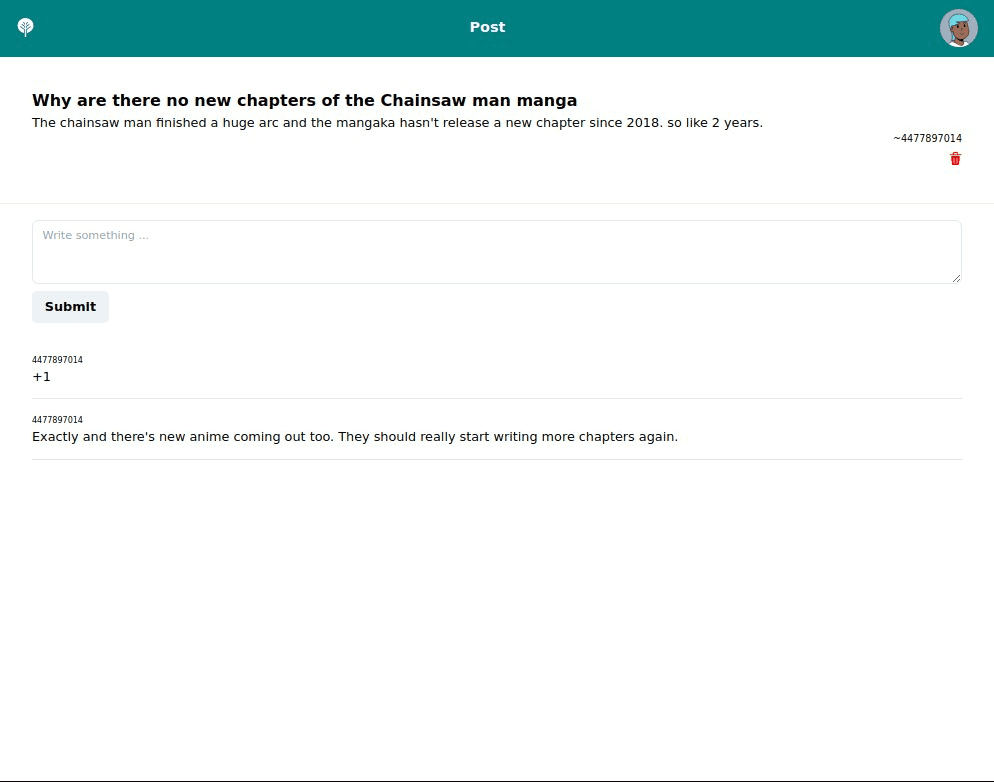Click the comment about new anime coming out
Viewport: 994px width, 782px height.
(x=355, y=437)
